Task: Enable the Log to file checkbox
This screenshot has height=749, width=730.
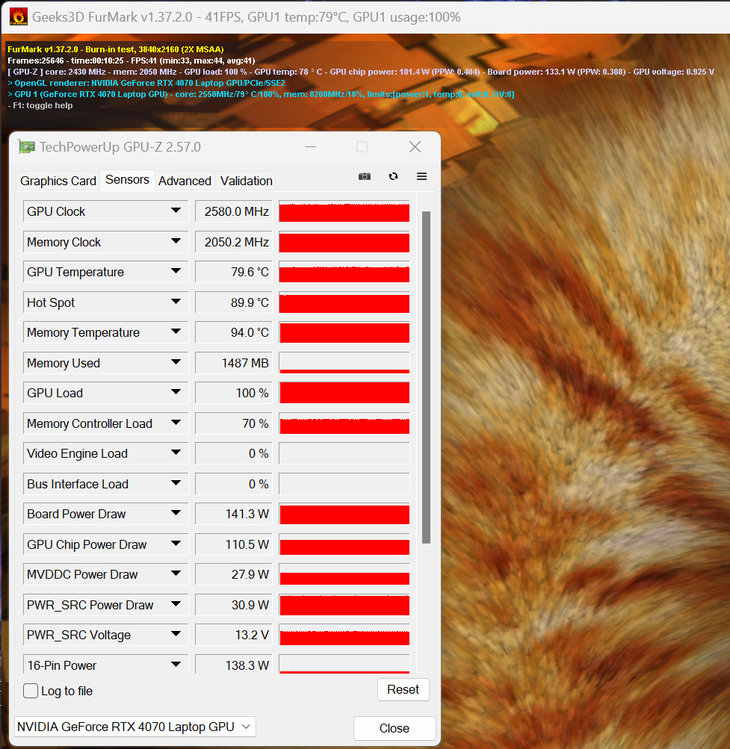Action: 31,691
